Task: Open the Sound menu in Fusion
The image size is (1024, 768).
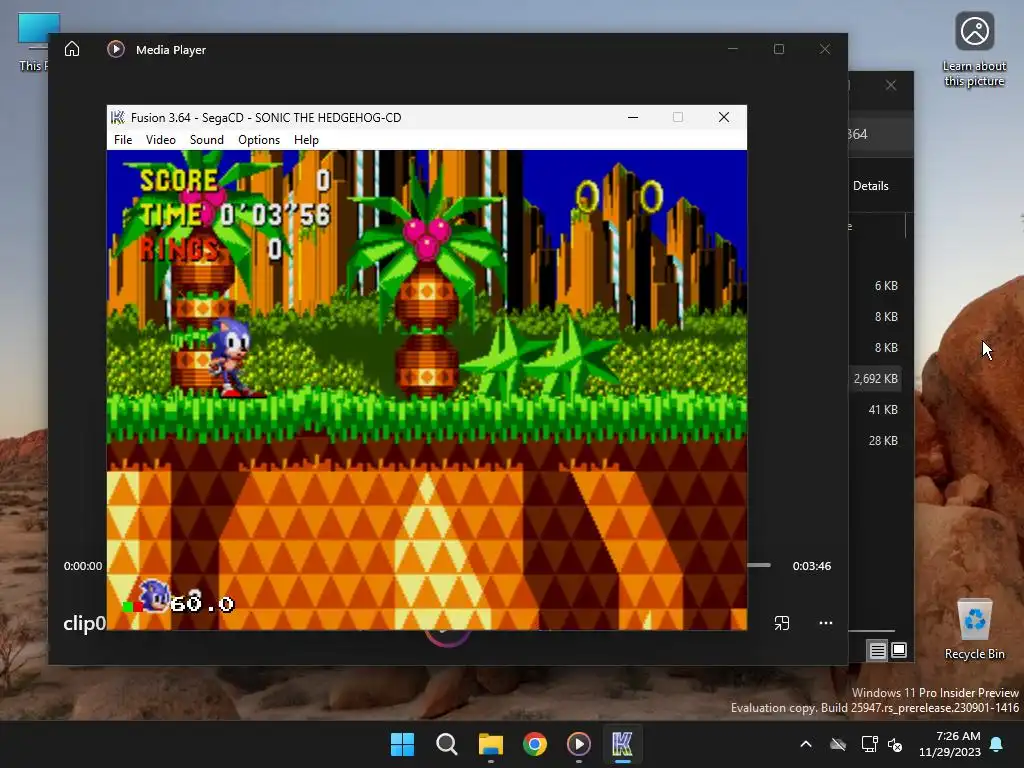Action: coord(206,140)
